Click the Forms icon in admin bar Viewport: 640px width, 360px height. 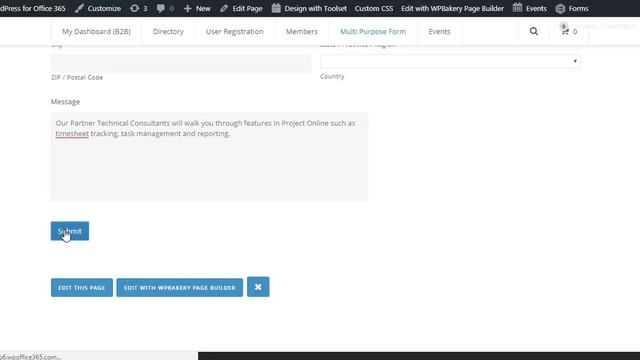tap(560, 8)
